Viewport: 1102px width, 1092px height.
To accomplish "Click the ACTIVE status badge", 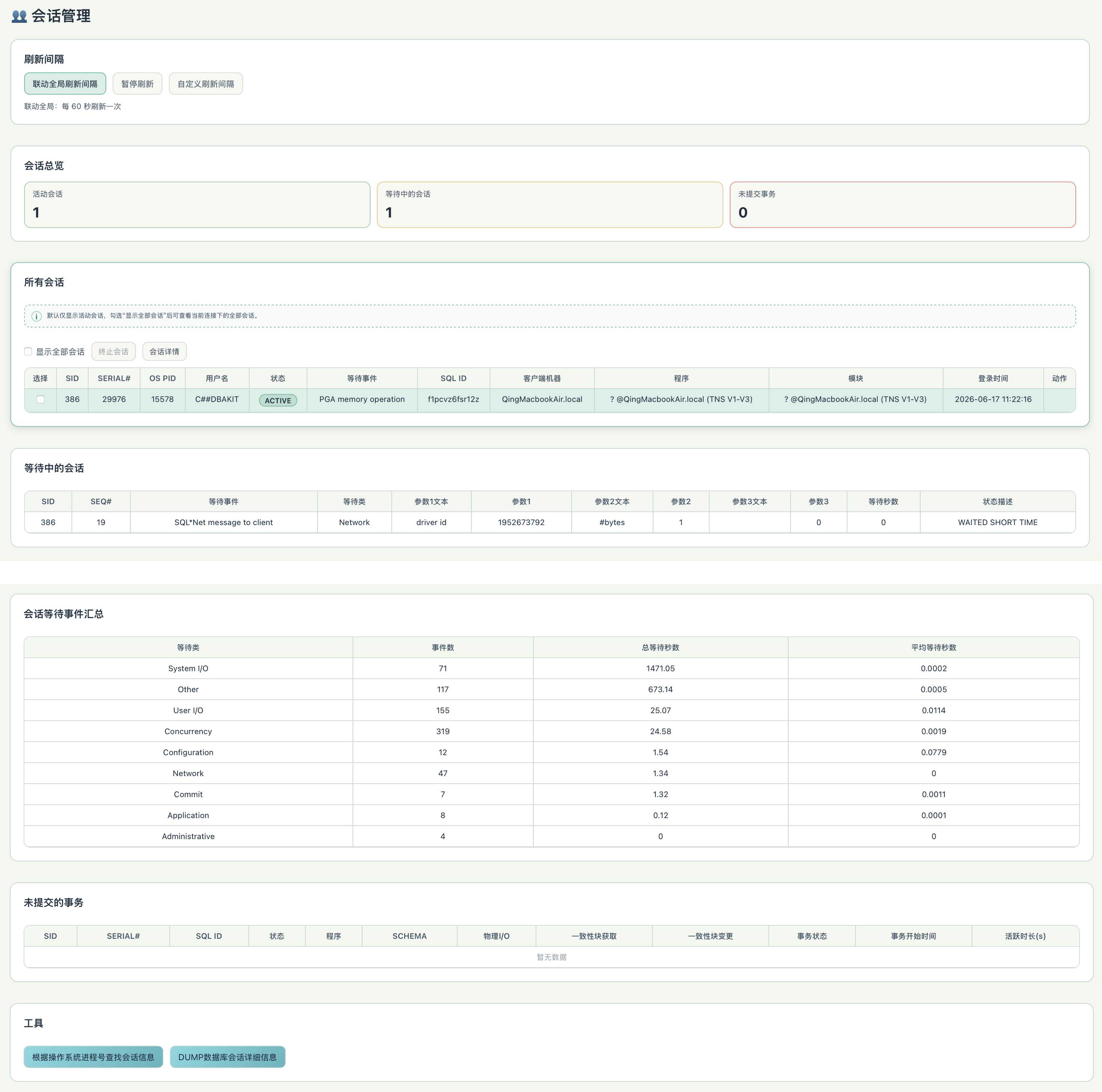I will [279, 400].
